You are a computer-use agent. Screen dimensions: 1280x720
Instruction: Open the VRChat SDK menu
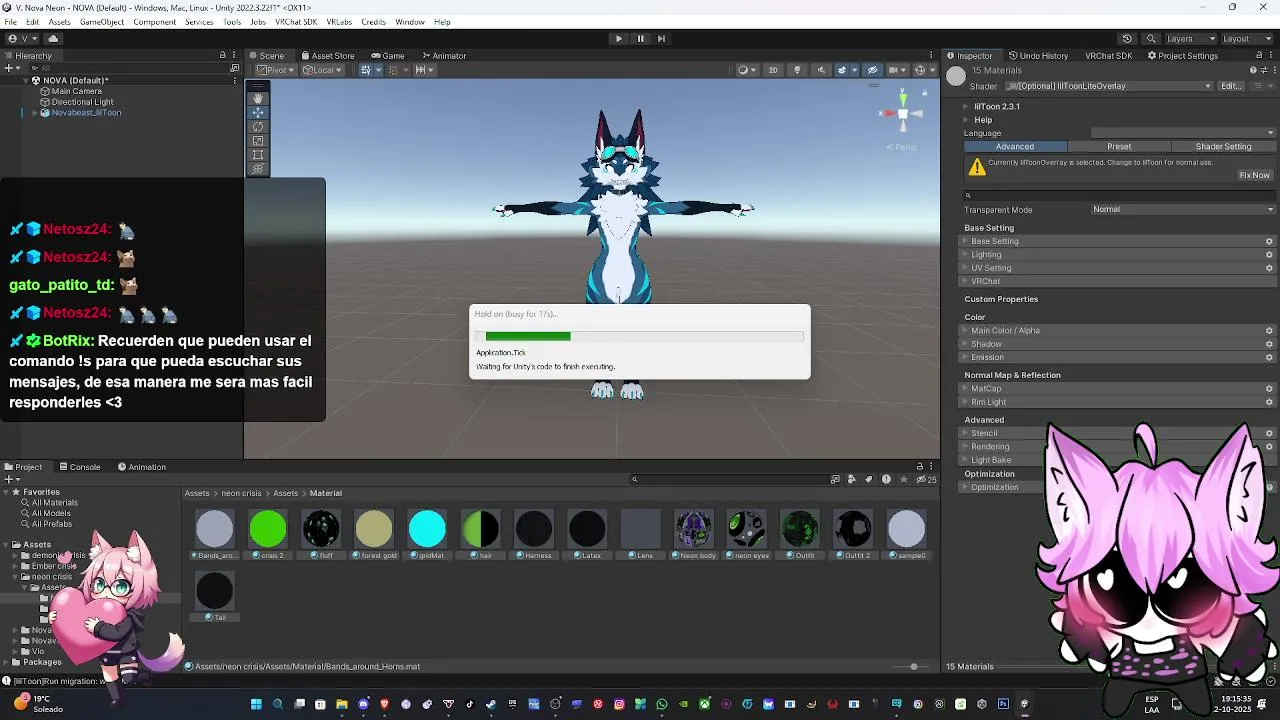[x=295, y=22]
